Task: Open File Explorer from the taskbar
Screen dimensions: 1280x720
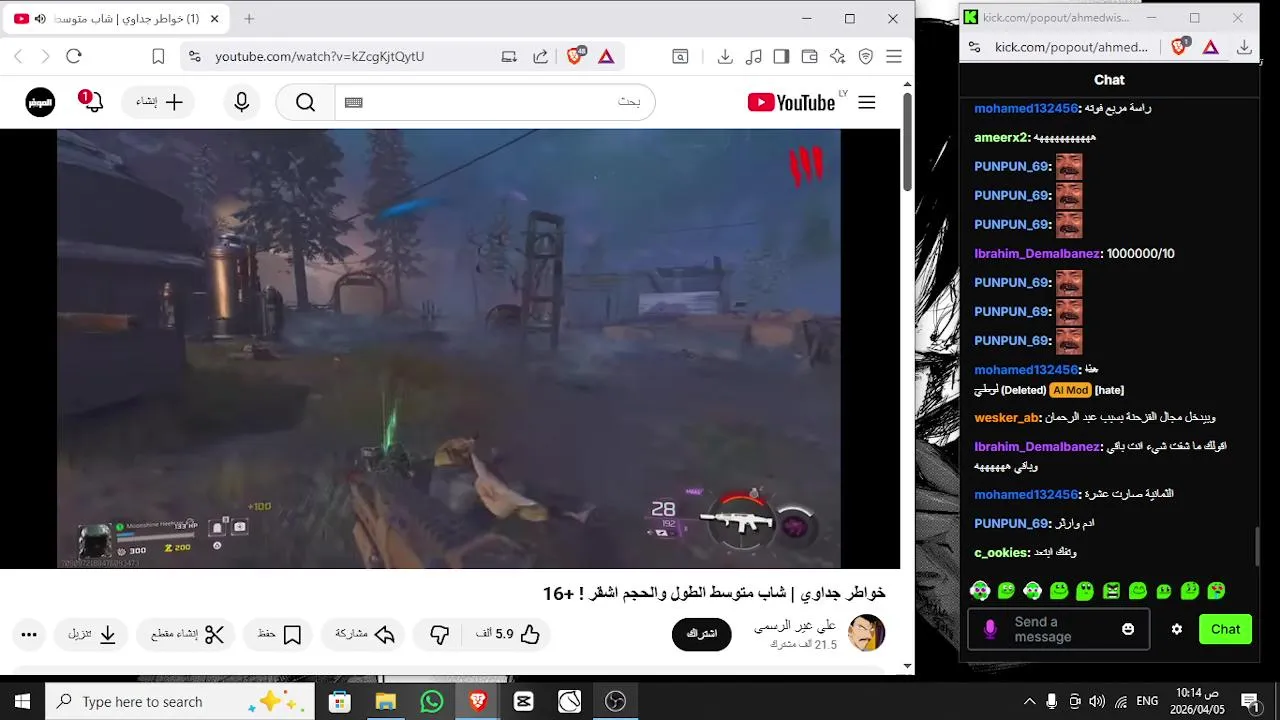Action: [x=386, y=701]
